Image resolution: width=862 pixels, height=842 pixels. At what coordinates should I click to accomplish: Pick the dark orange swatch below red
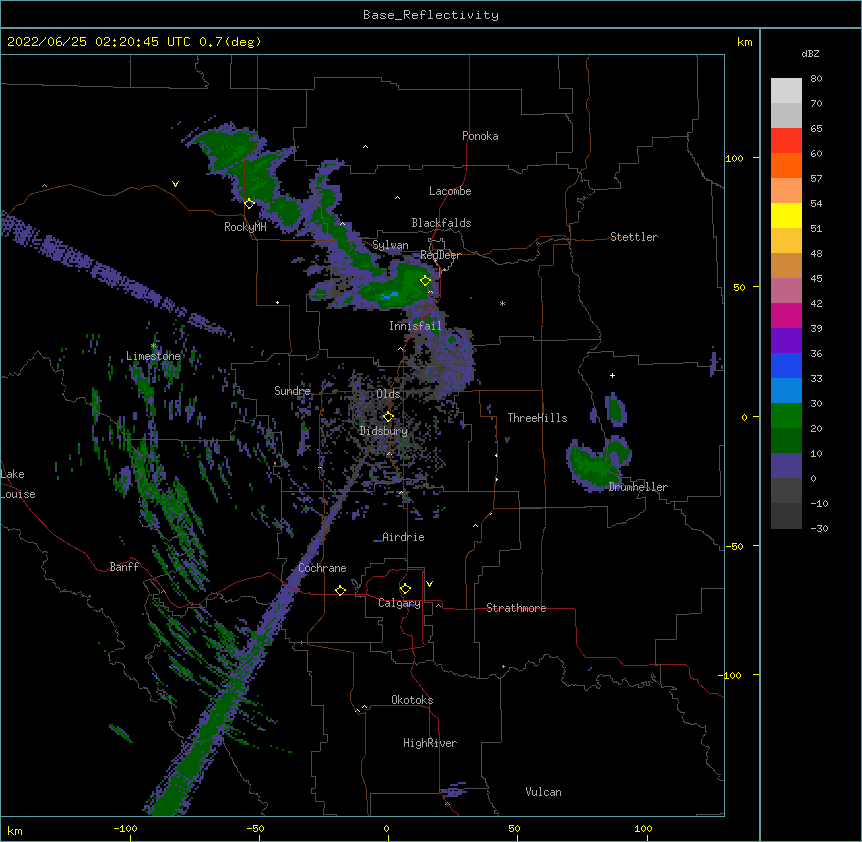786,165
